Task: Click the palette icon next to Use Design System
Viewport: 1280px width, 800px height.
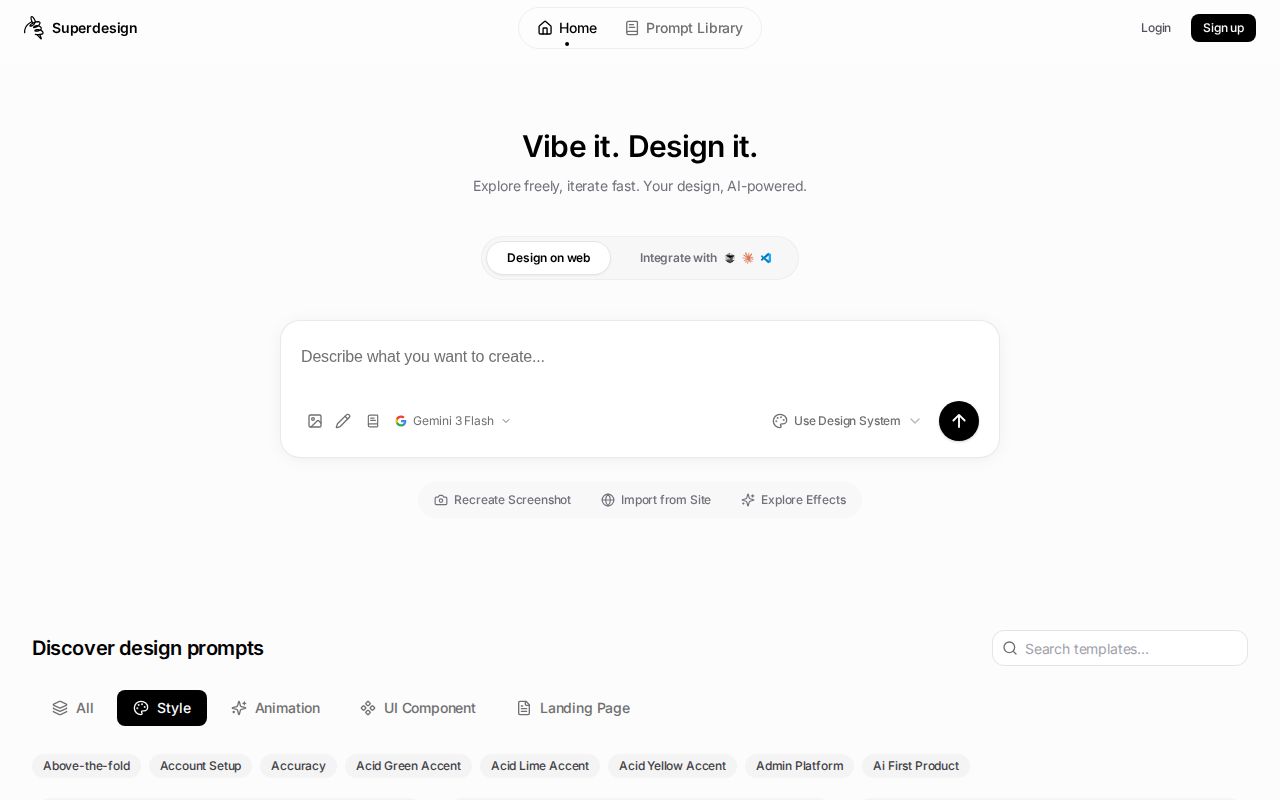Action: 780,421
